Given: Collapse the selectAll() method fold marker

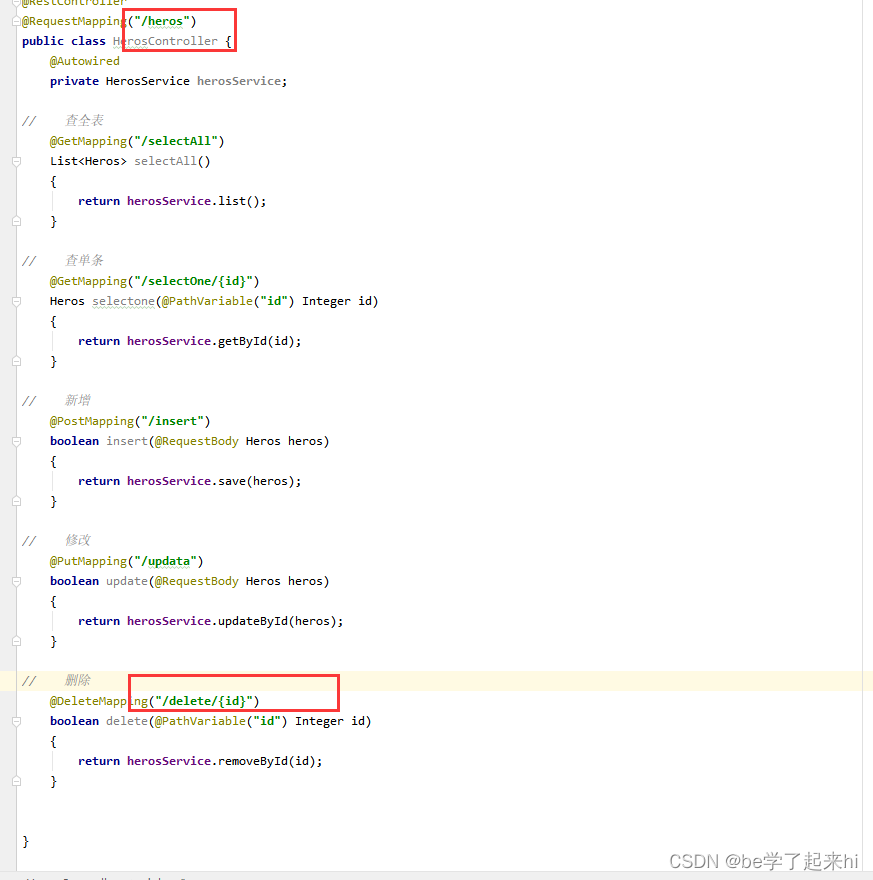Looking at the screenshot, I should tap(16, 162).
